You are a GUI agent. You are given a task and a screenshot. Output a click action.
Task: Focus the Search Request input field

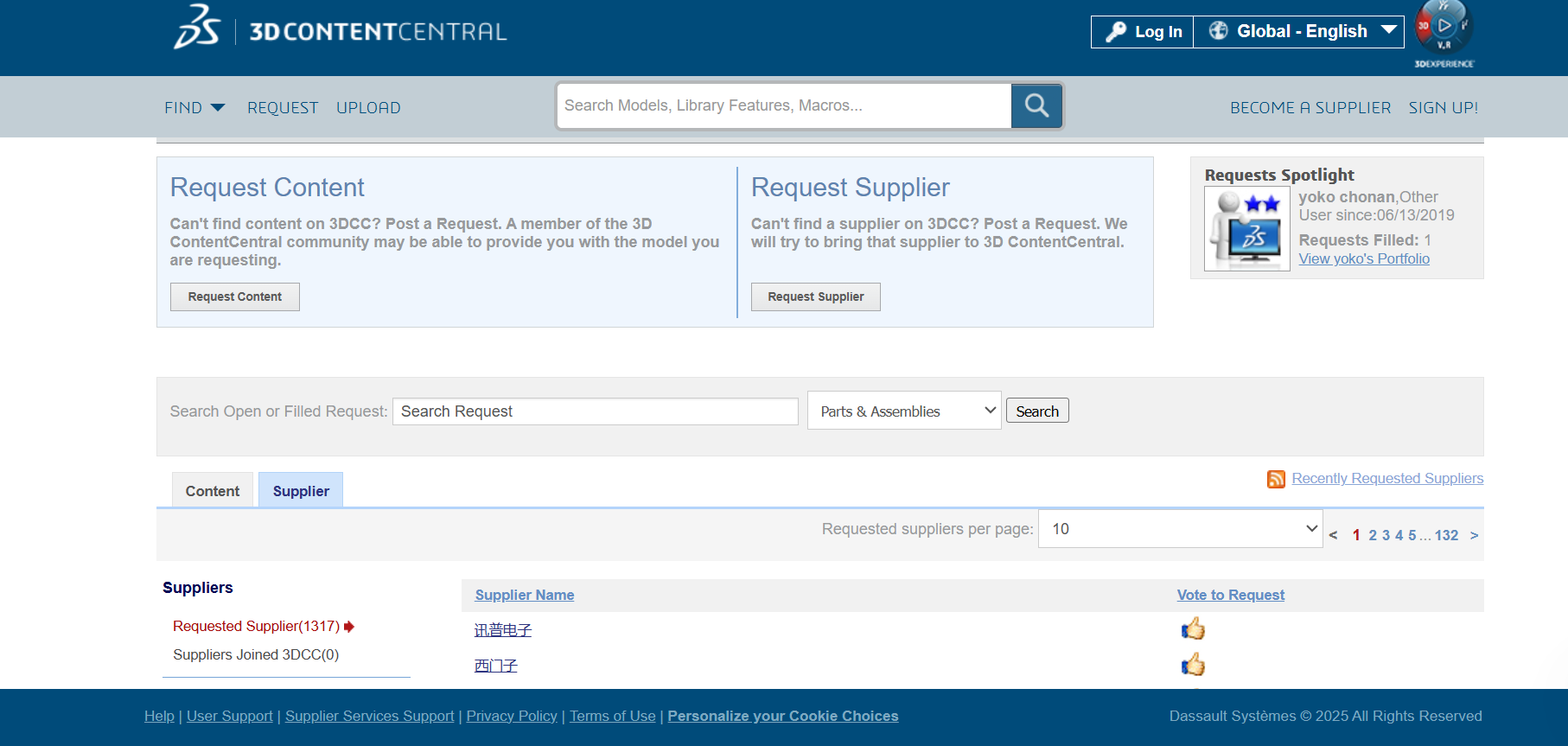tap(596, 411)
